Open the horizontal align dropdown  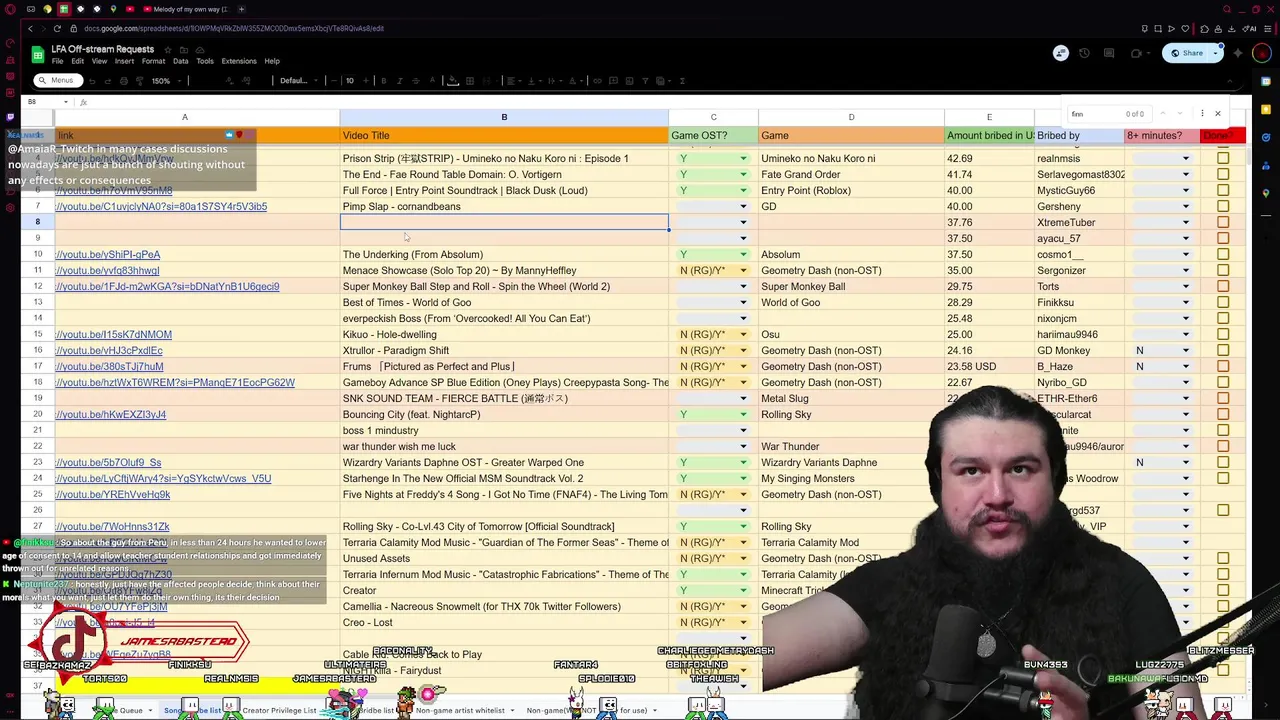click(x=514, y=80)
